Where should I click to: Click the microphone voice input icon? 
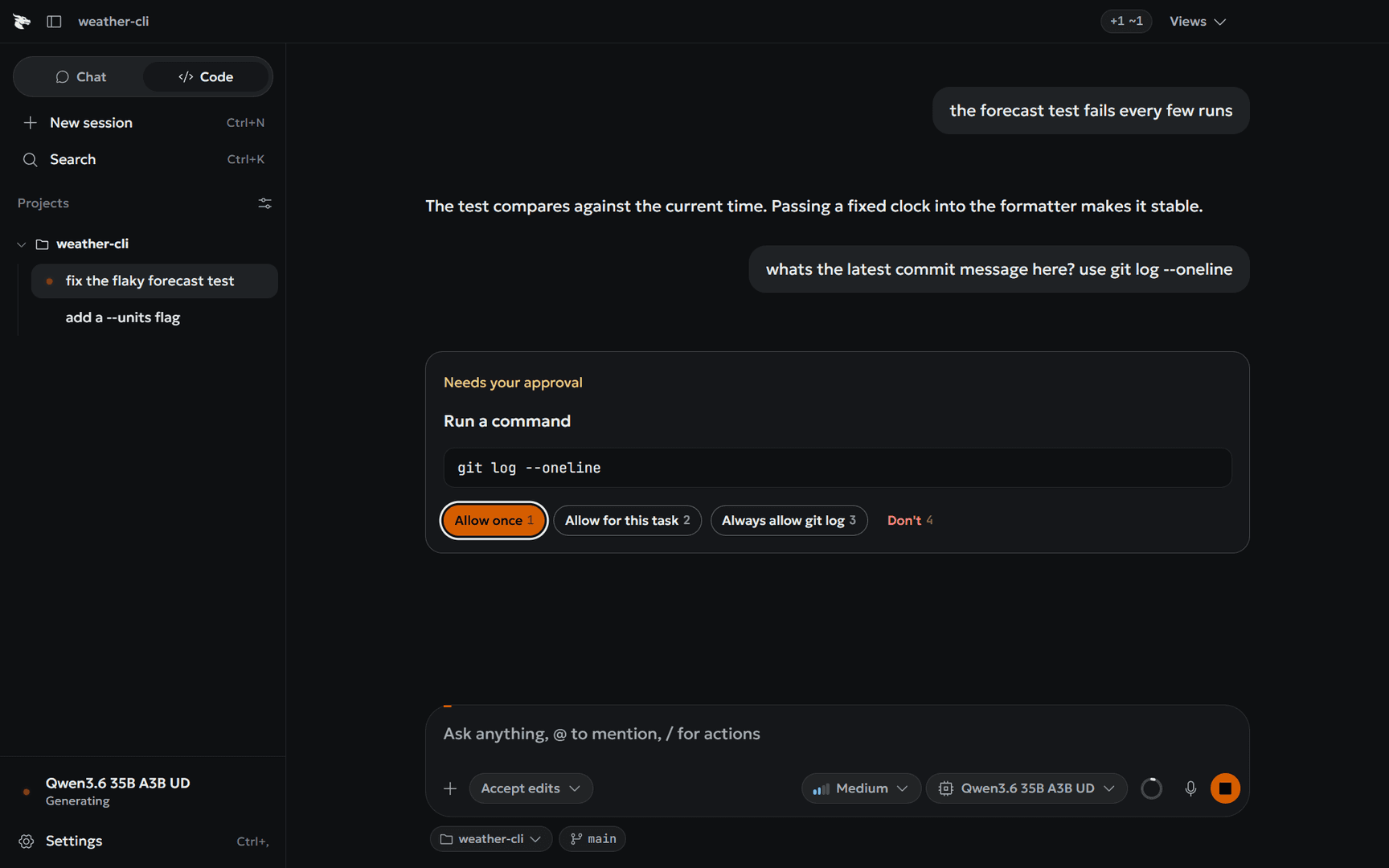[1190, 788]
